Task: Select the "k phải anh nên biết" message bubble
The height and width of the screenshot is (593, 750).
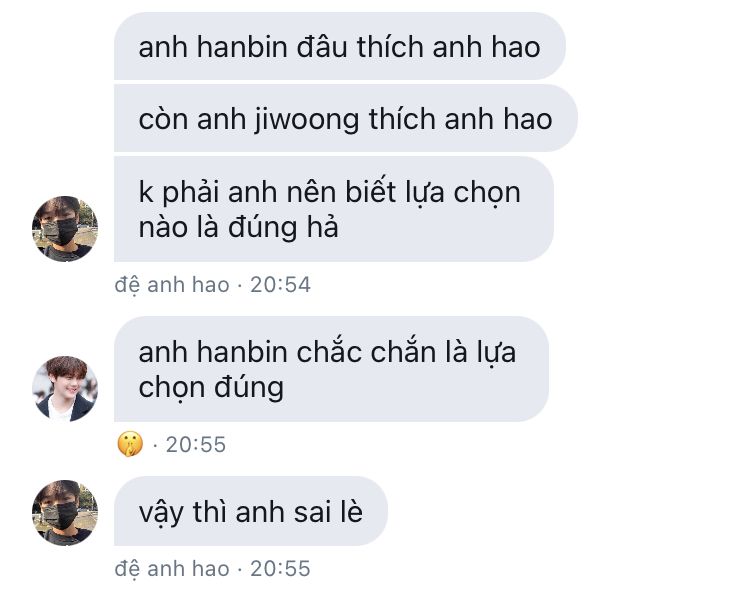Action: pyautogui.click(x=334, y=209)
